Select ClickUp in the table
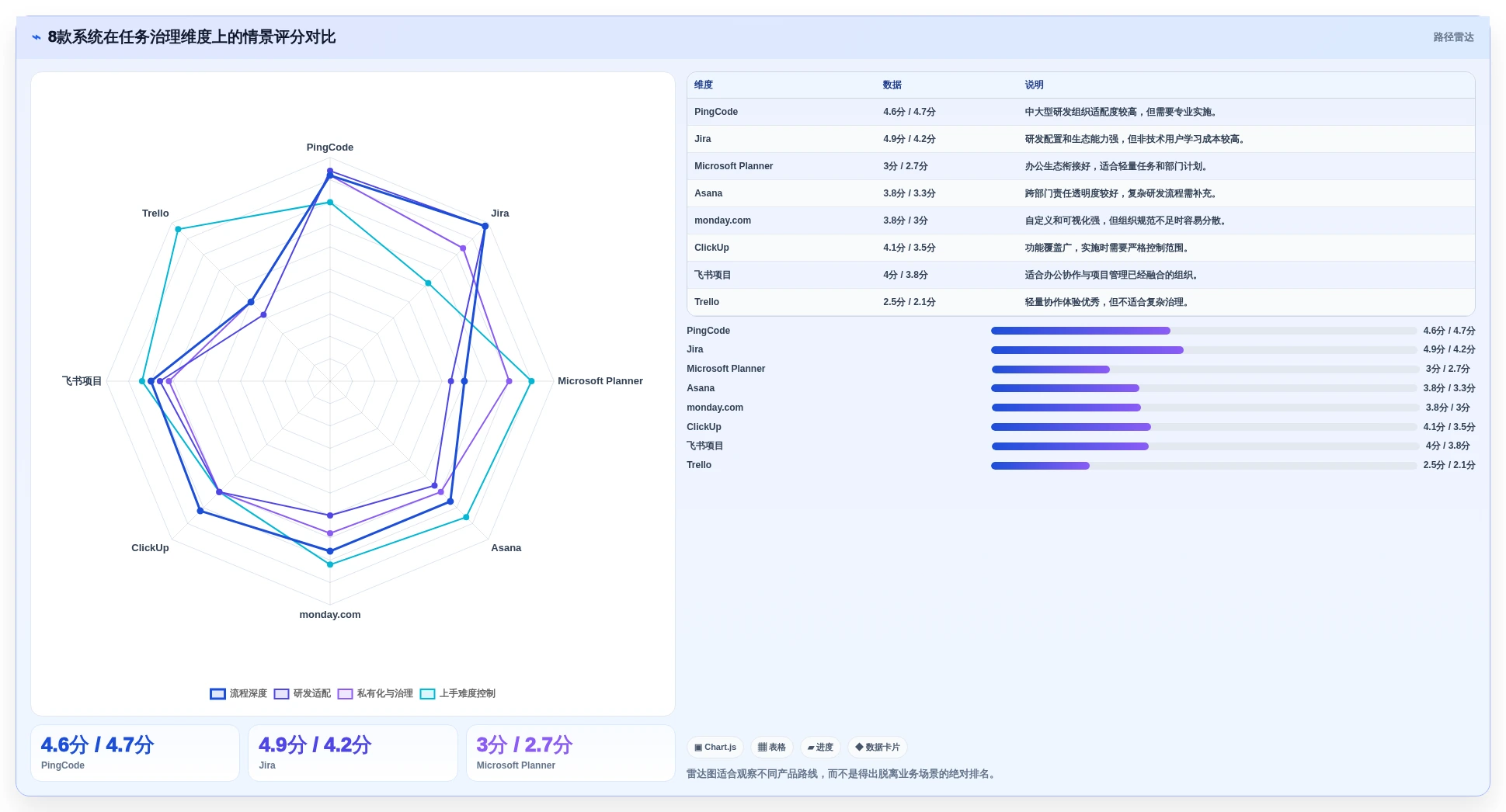 (711, 248)
